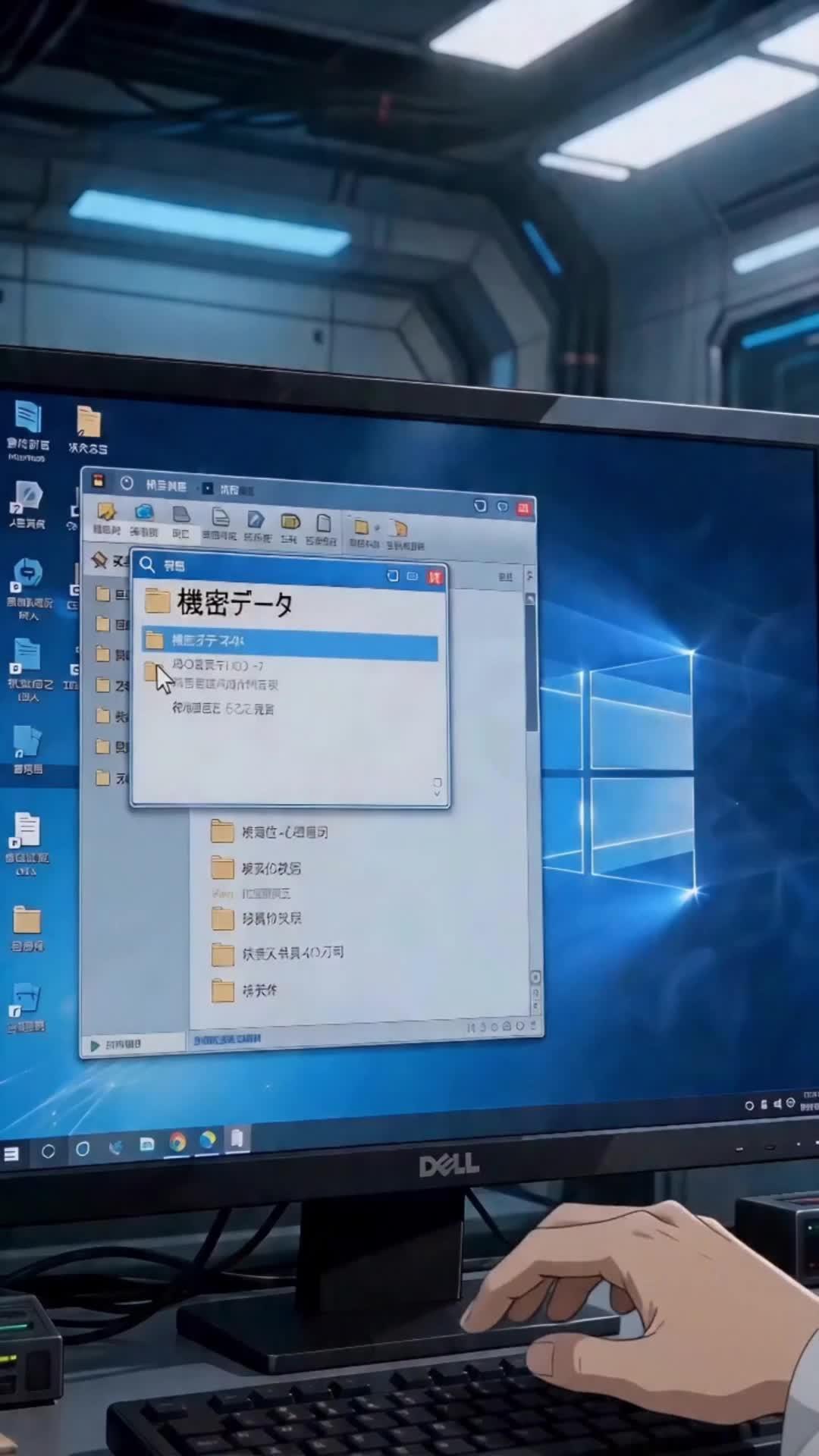The width and height of the screenshot is (819, 1456).
Task: Click the yellow tag toolbar icon
Action: [x=290, y=521]
